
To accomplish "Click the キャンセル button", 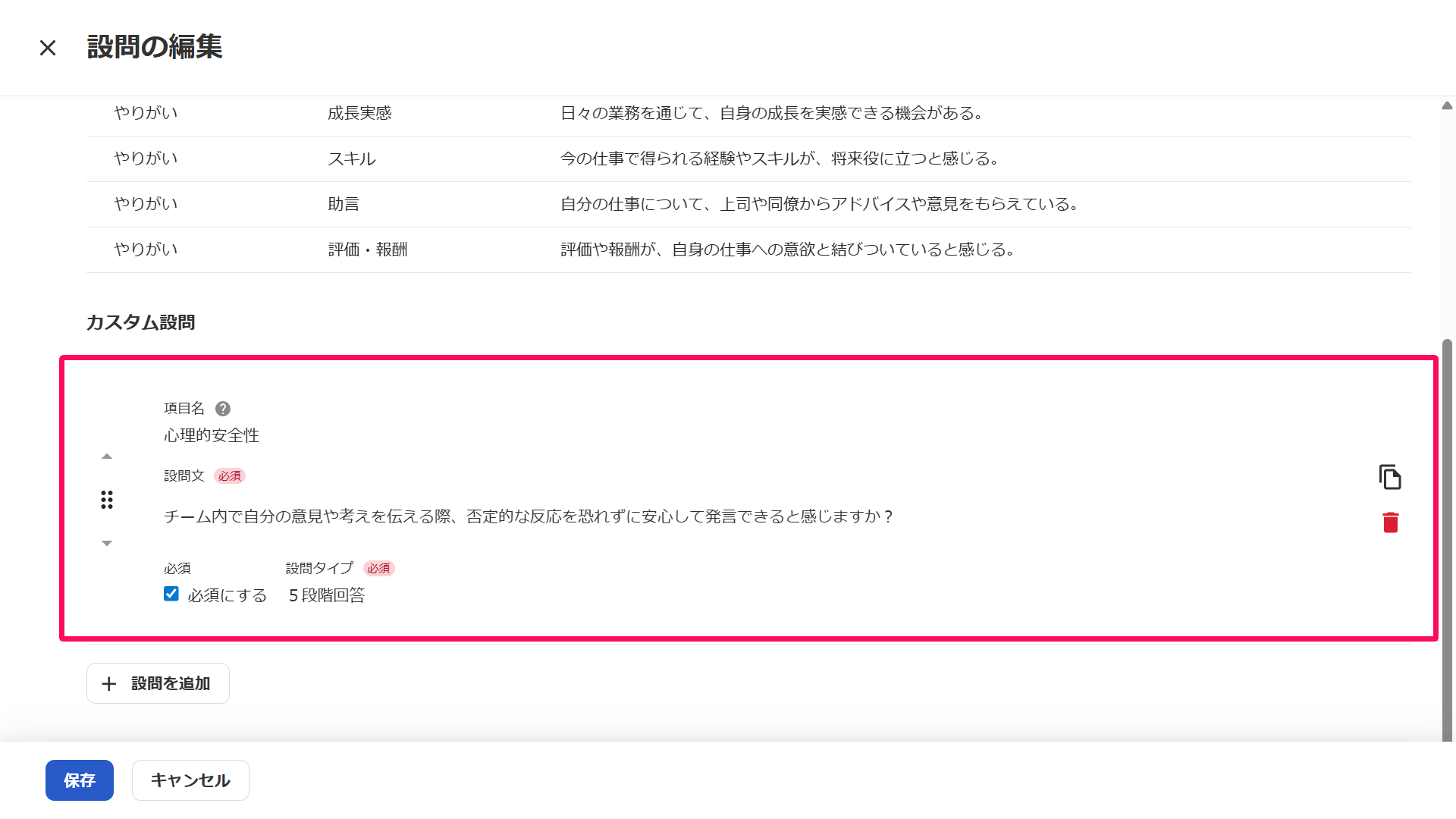I will (190, 780).
